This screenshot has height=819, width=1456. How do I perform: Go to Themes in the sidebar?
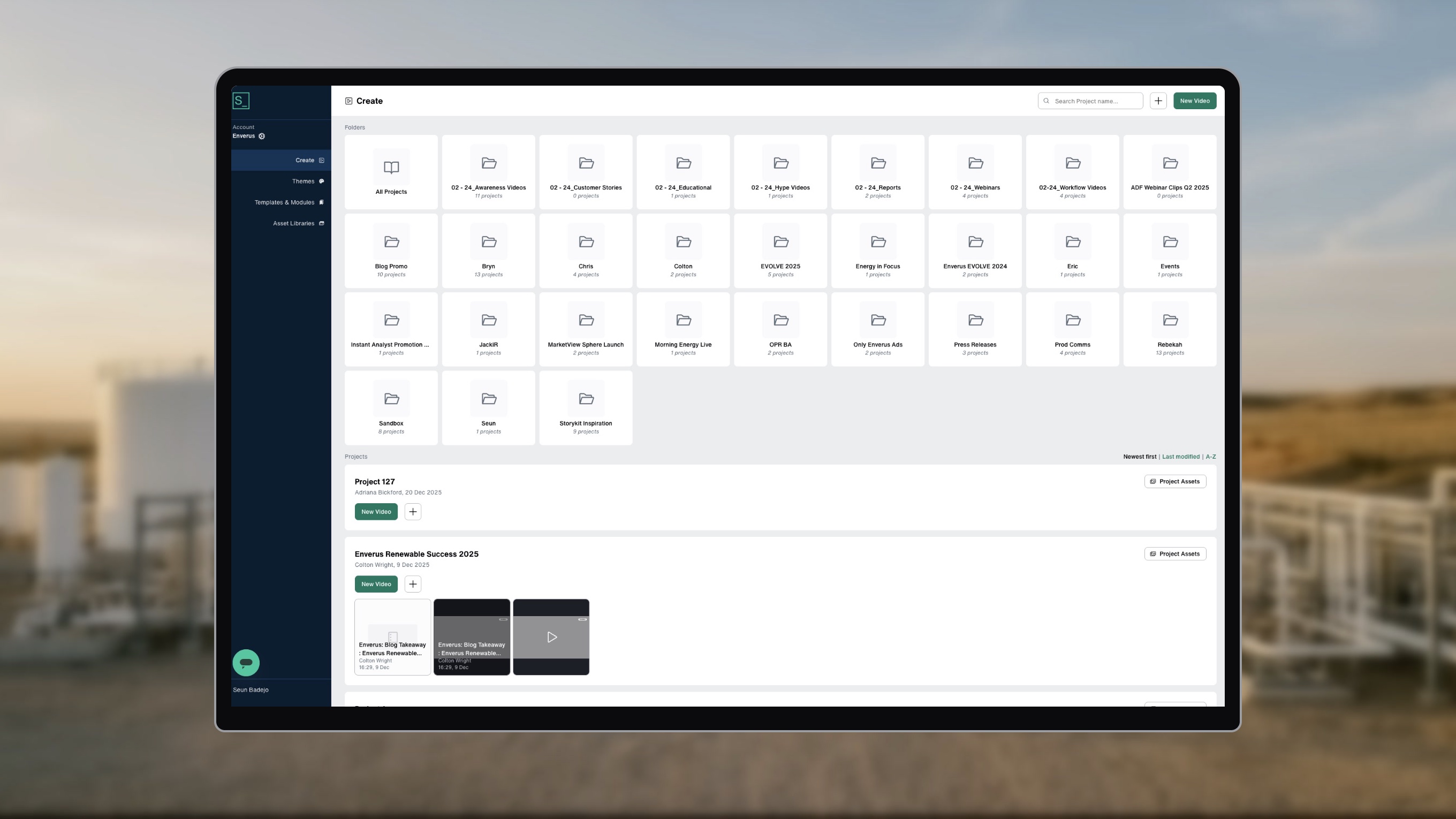click(x=281, y=181)
